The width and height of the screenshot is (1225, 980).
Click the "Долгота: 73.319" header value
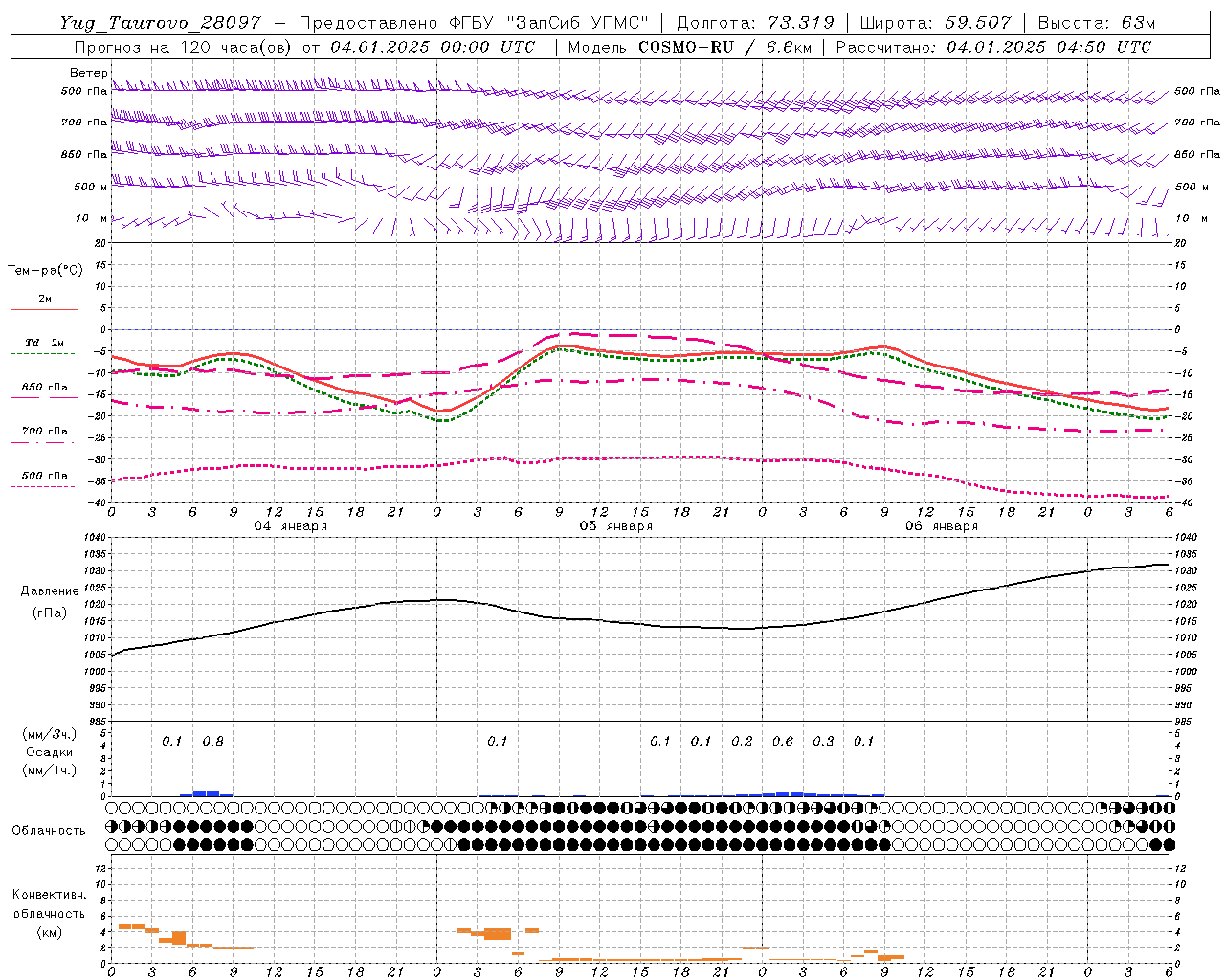coord(755,23)
